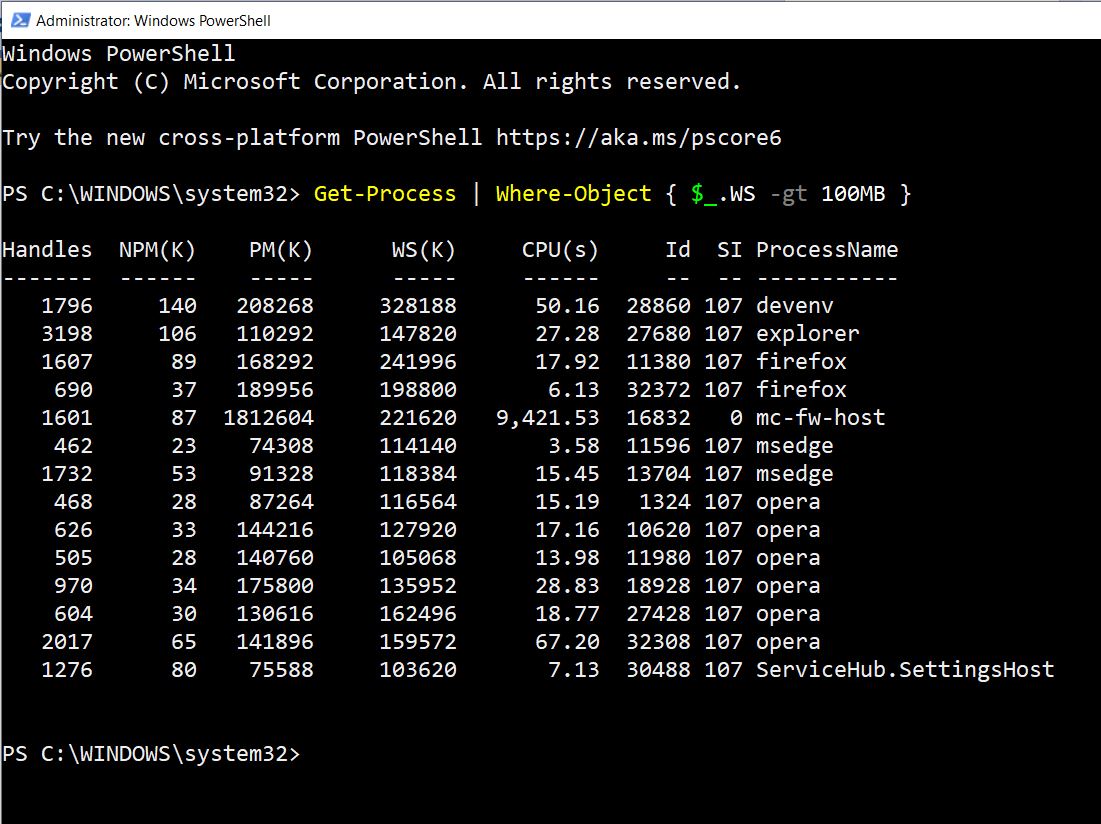Click the ServiceHub.SettingsHost process name

point(905,670)
